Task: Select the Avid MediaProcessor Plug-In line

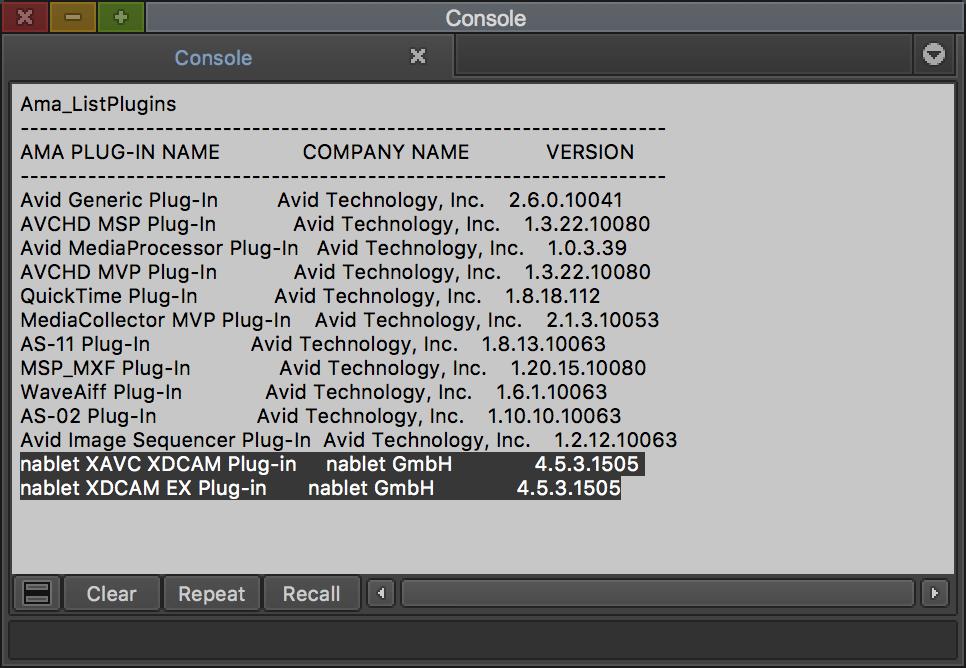Action: (323, 248)
